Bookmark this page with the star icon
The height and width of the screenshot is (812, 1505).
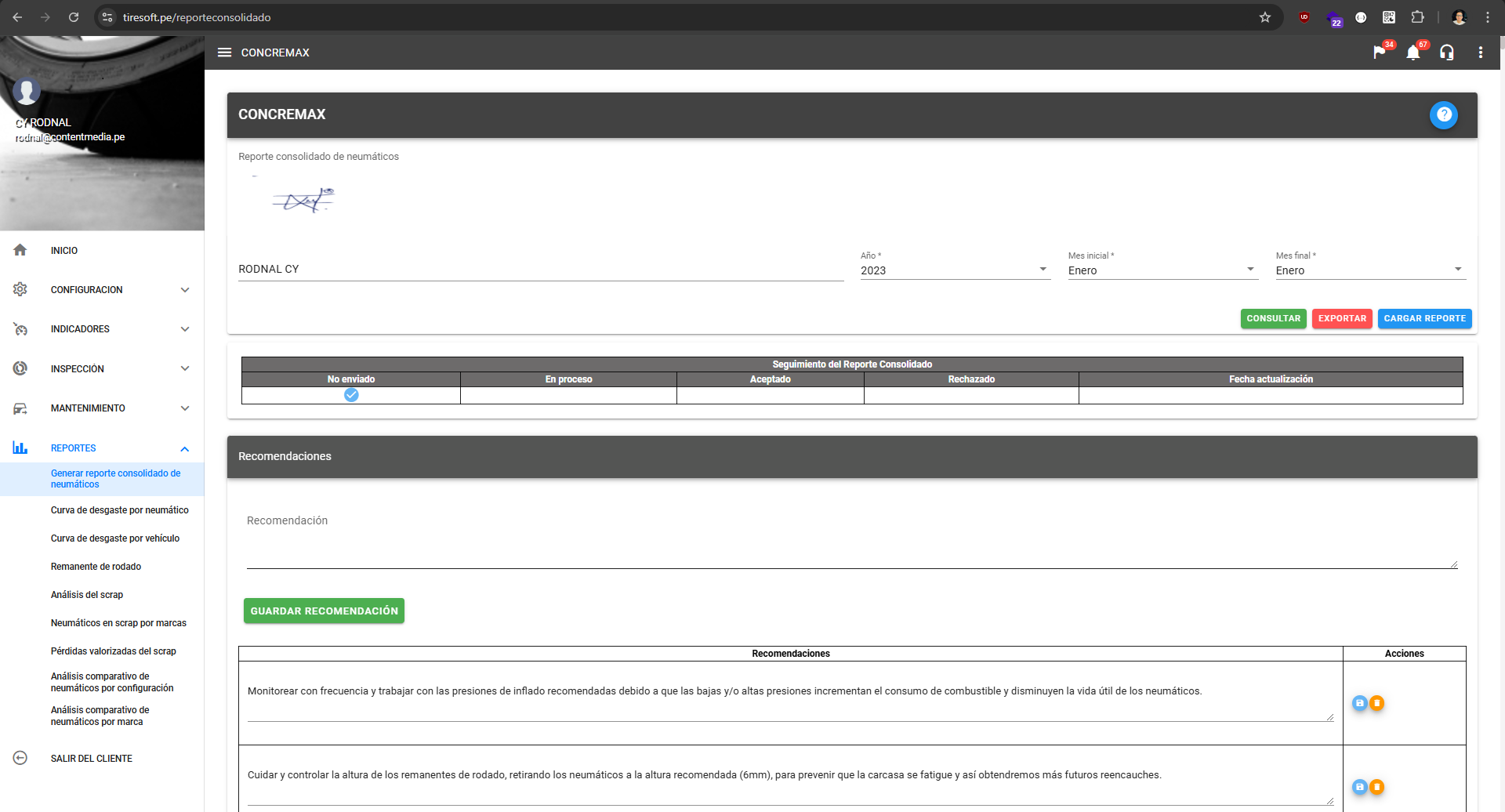[1264, 17]
